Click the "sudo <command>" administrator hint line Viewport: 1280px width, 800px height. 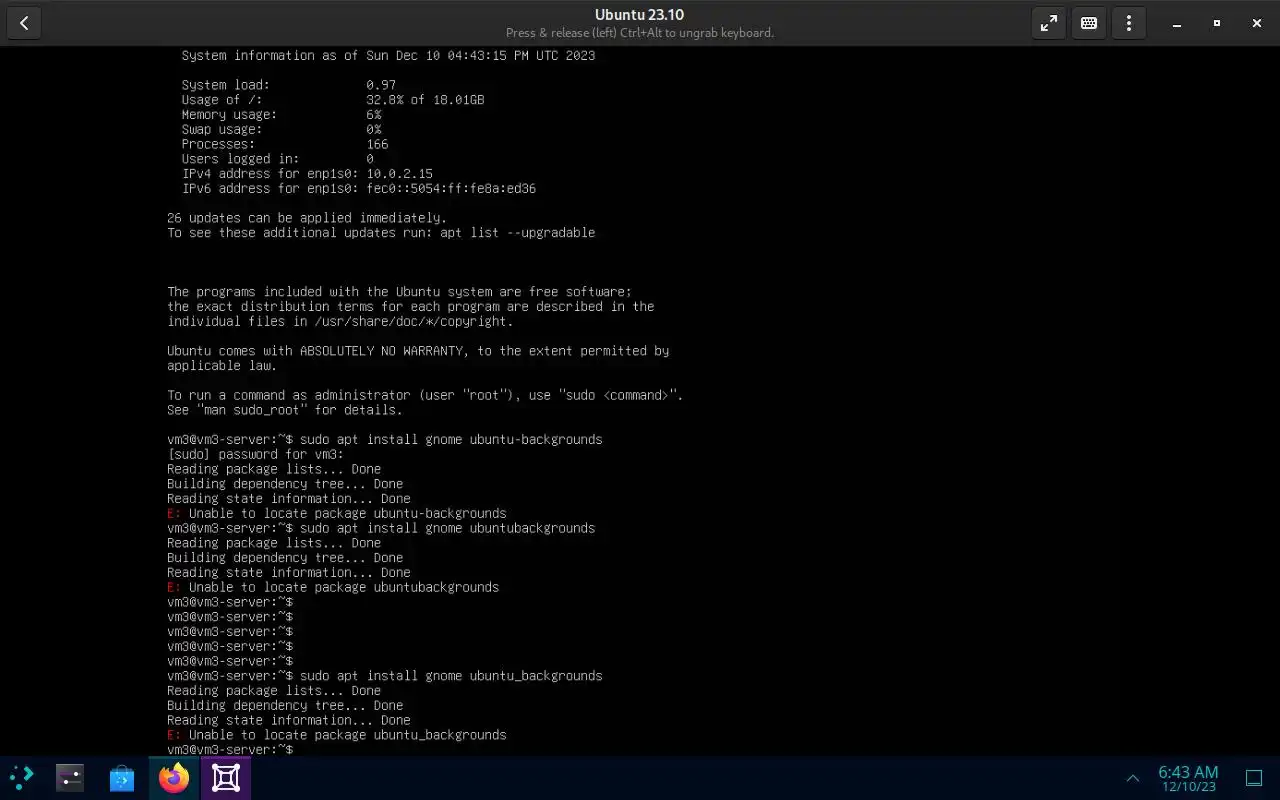point(425,396)
